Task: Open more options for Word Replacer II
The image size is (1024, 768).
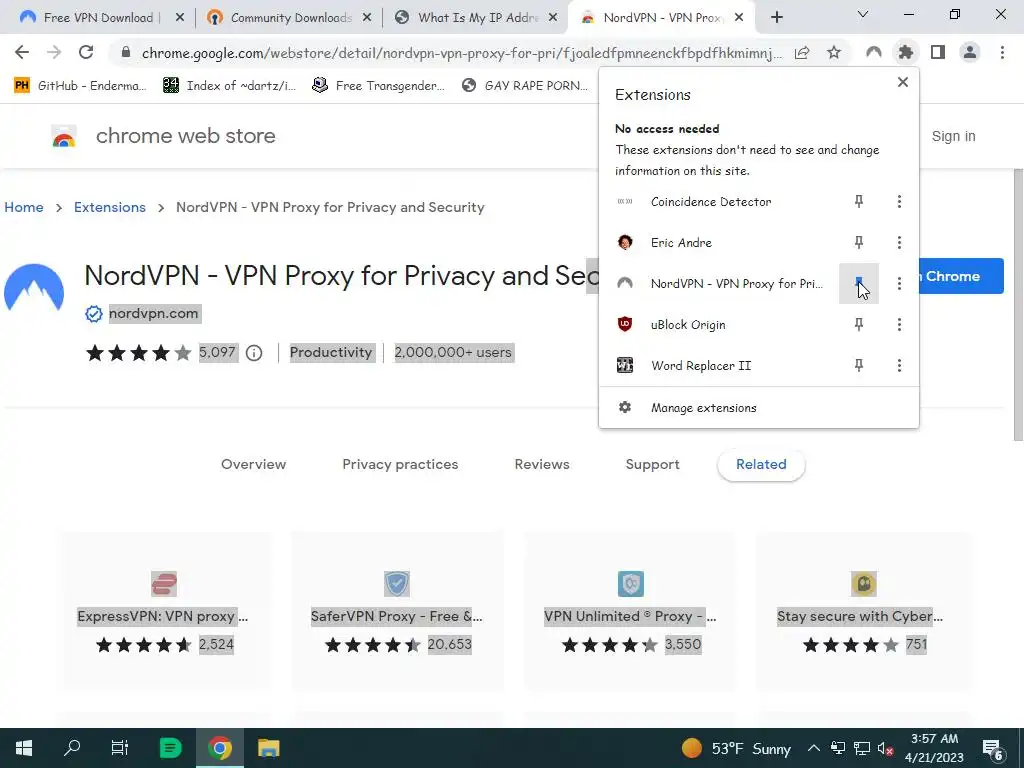Action: [899, 366]
